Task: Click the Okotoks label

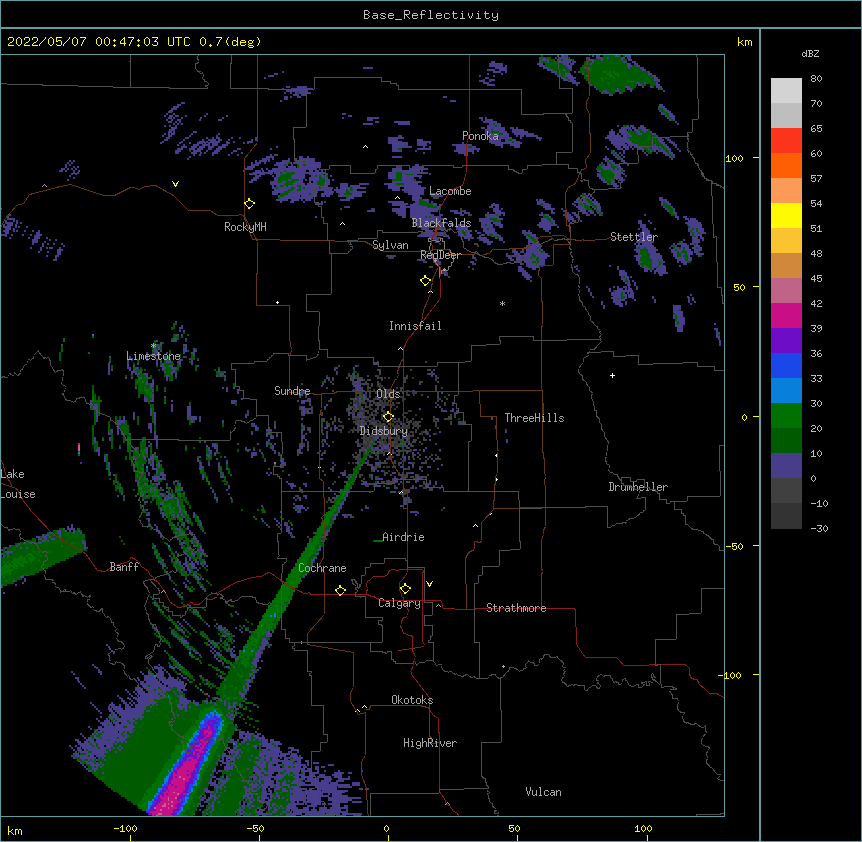Action: (x=412, y=700)
